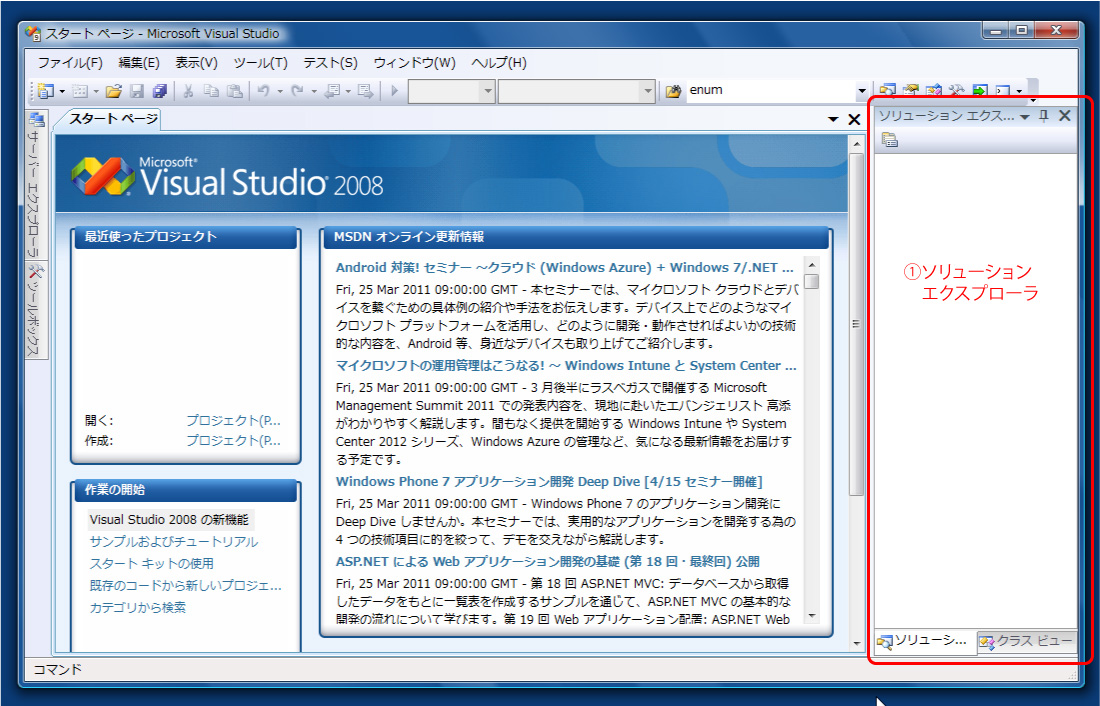Click the Open File folder icon
Image resolution: width=1100 pixels, height=706 pixels.
(113, 91)
